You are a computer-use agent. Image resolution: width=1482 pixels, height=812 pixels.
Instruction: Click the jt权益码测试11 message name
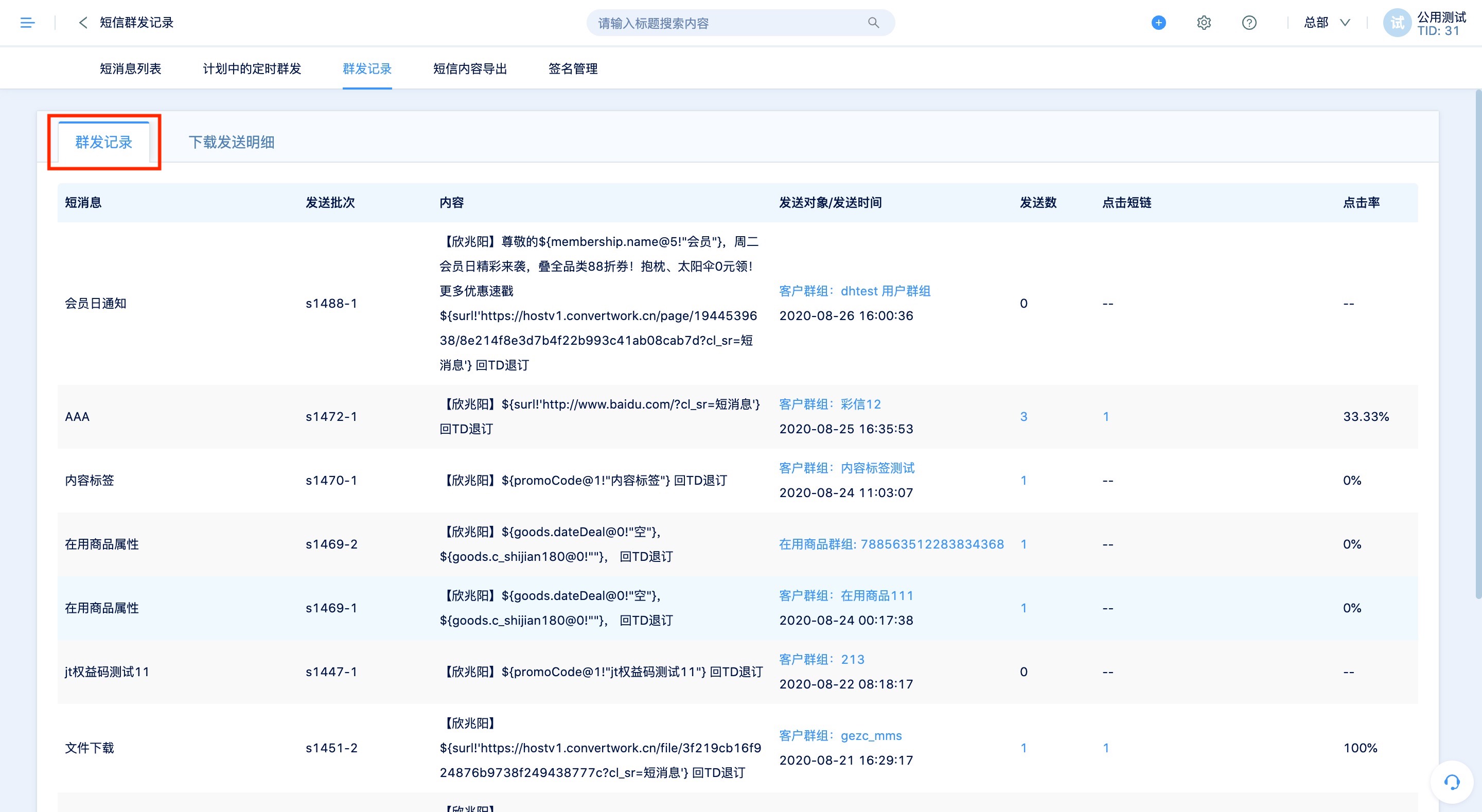107,672
